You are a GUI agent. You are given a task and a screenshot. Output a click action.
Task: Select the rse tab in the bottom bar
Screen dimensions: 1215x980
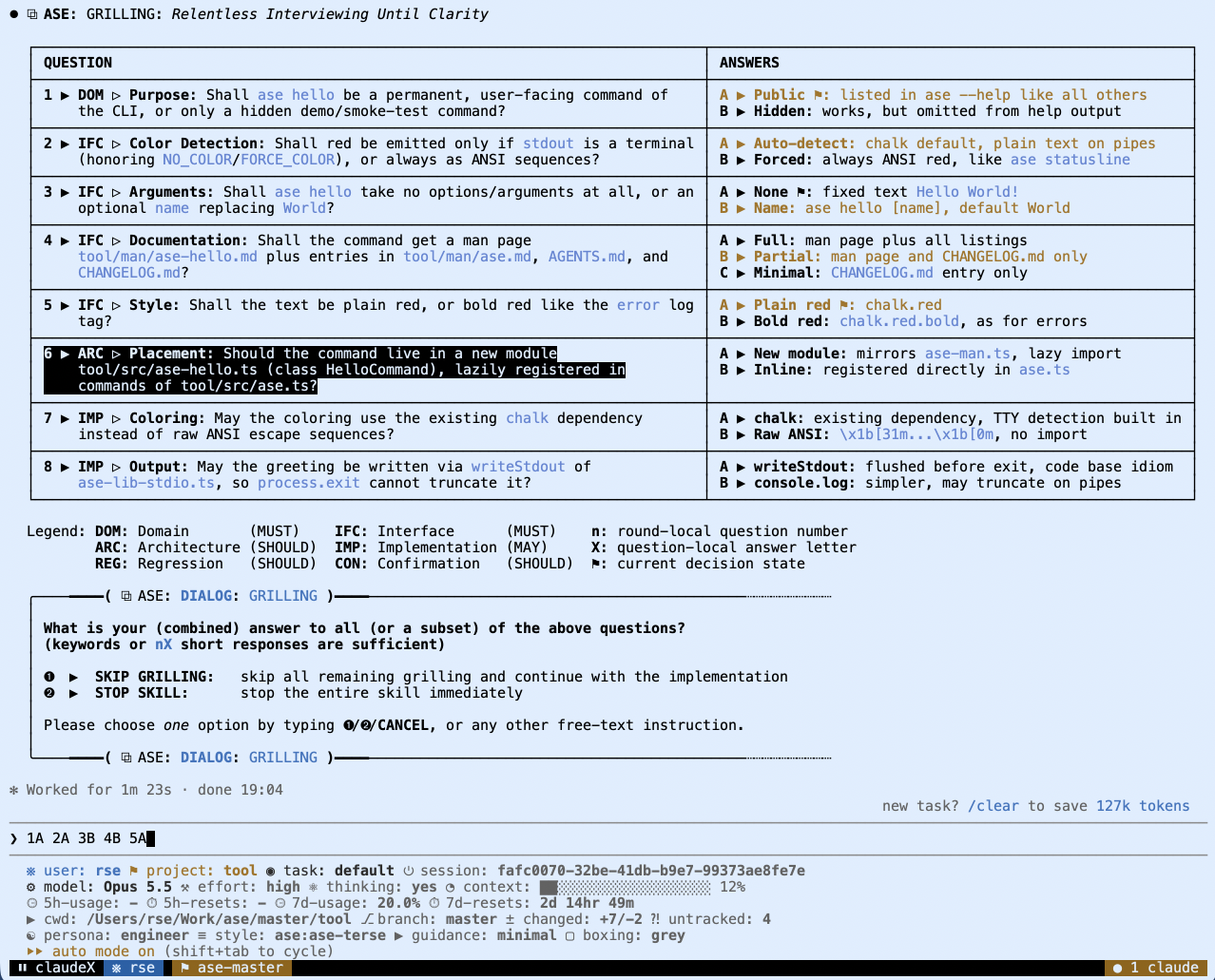(133, 968)
